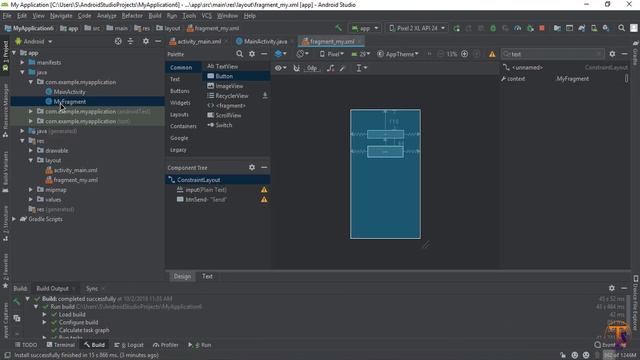Click the Make Project hammer icon
The width and height of the screenshot is (640, 360).
(338, 28)
